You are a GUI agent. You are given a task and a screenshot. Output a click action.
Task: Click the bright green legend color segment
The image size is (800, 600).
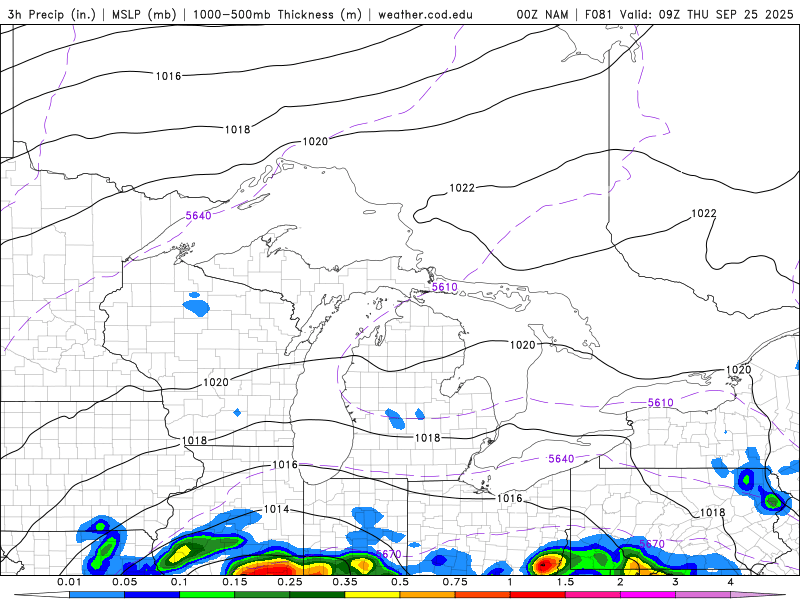[x=207, y=595]
